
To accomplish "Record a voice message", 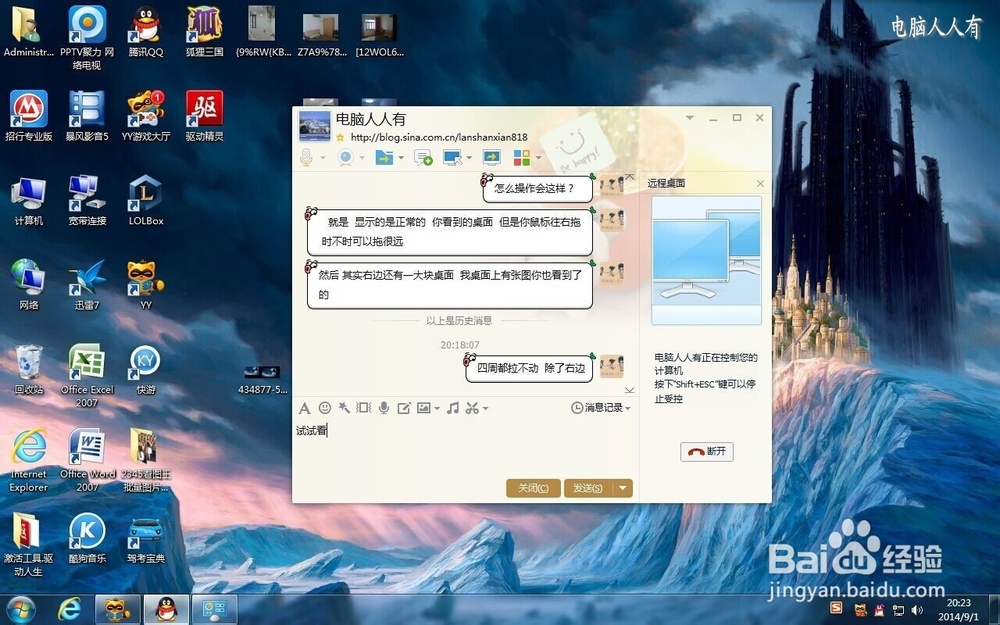I will [383, 408].
